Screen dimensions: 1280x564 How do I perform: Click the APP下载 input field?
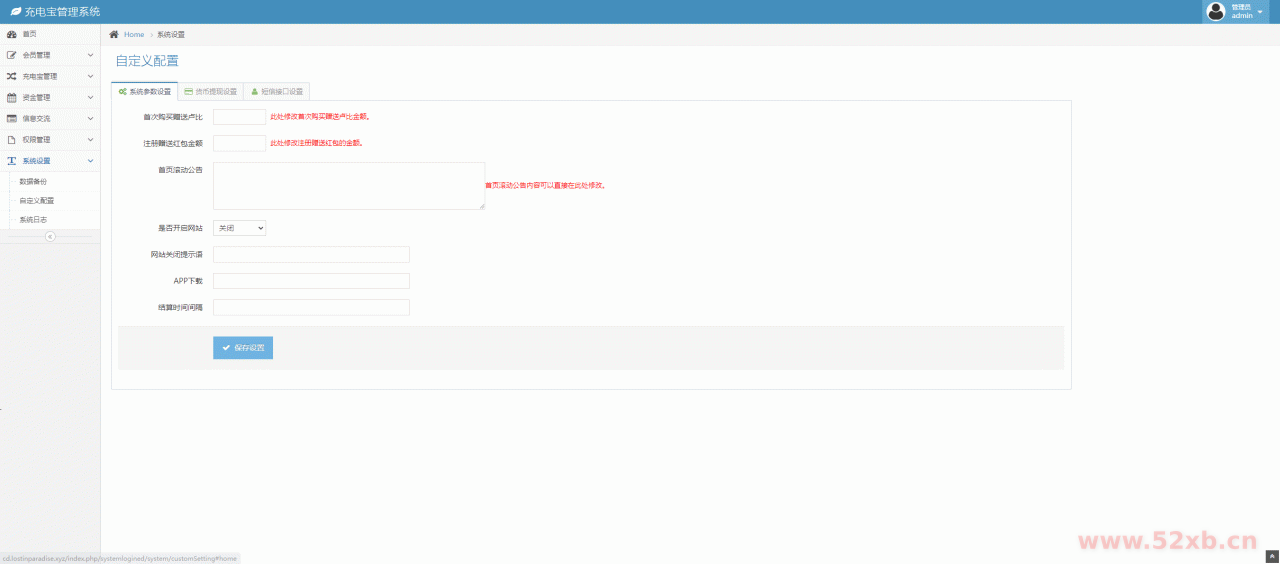[x=311, y=281]
